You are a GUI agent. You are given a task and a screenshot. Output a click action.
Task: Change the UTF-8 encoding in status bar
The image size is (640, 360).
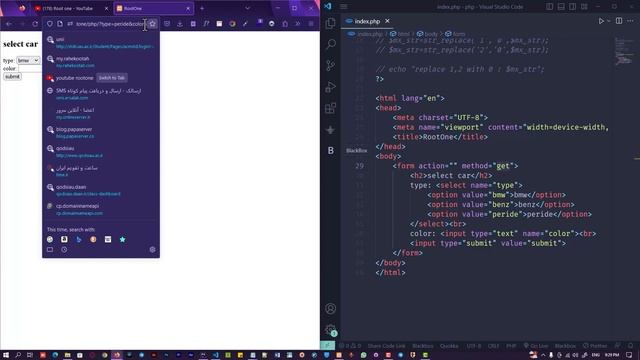pos(474,346)
